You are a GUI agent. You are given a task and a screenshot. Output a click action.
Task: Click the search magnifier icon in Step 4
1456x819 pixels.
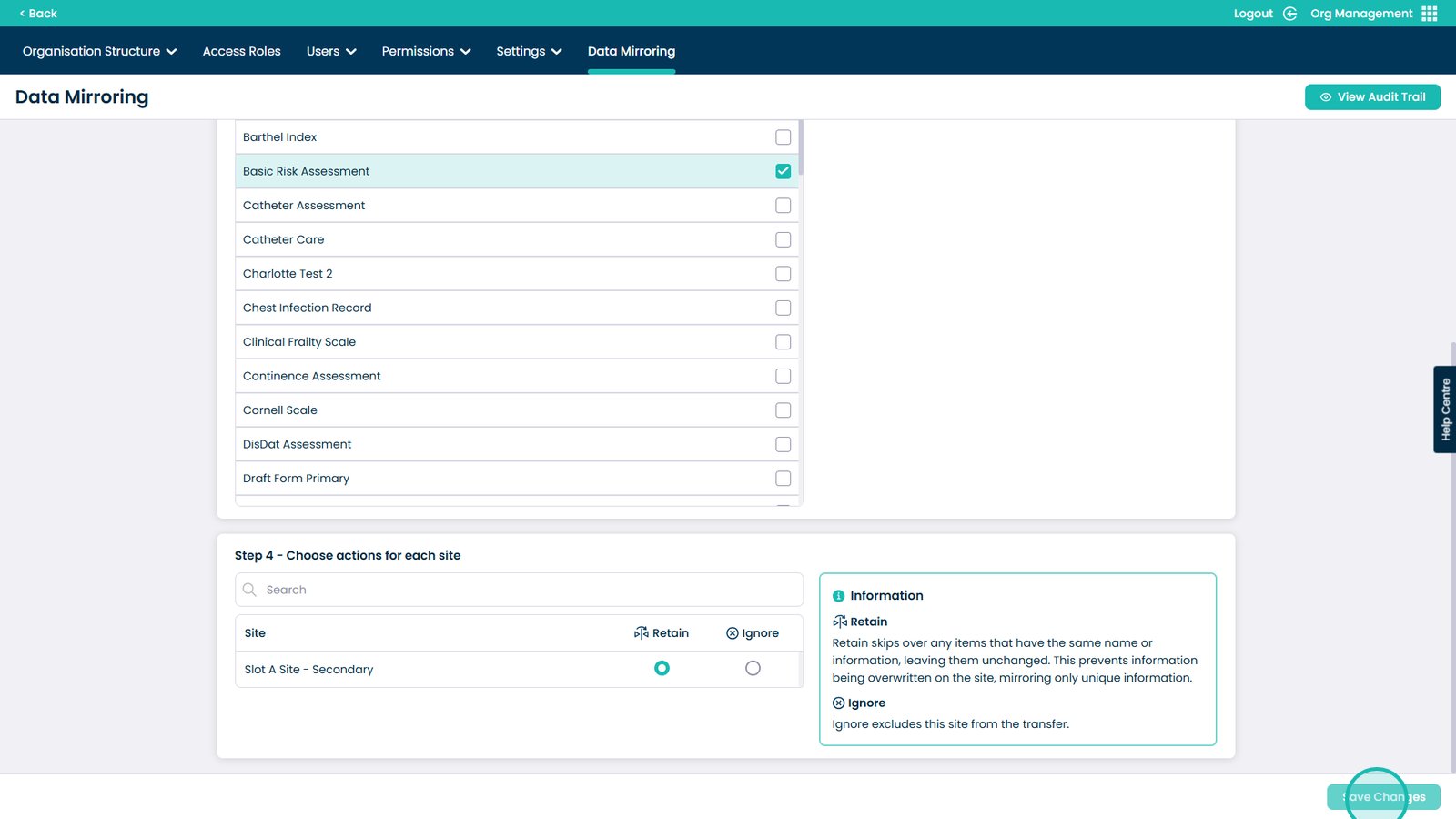pos(249,590)
